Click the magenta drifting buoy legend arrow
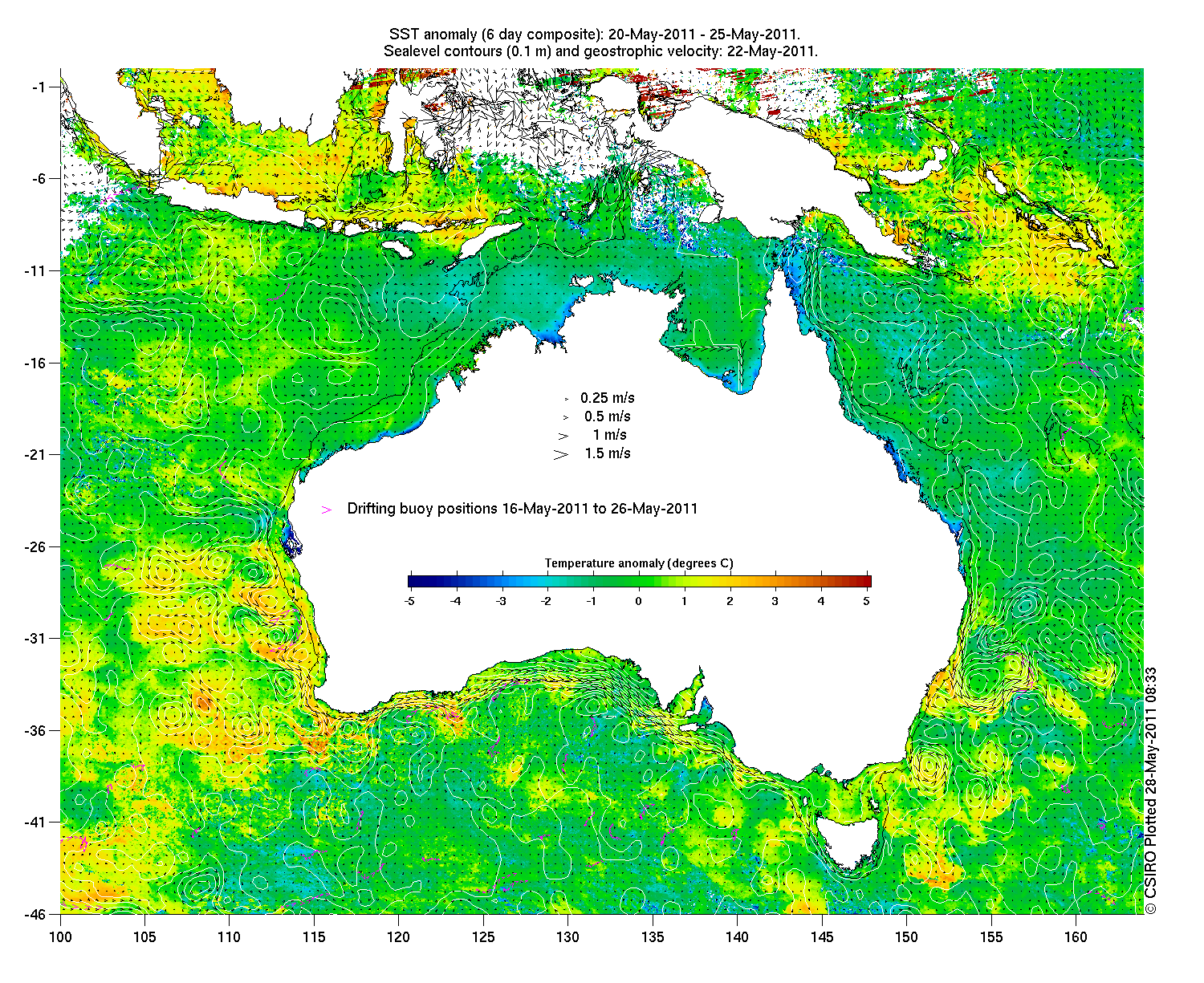This screenshot has height=983, width=1204. (x=327, y=510)
